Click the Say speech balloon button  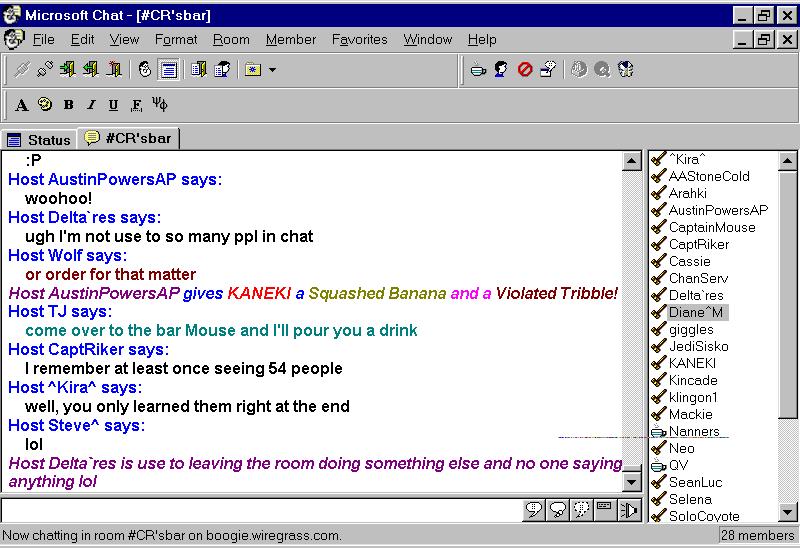(x=534, y=509)
